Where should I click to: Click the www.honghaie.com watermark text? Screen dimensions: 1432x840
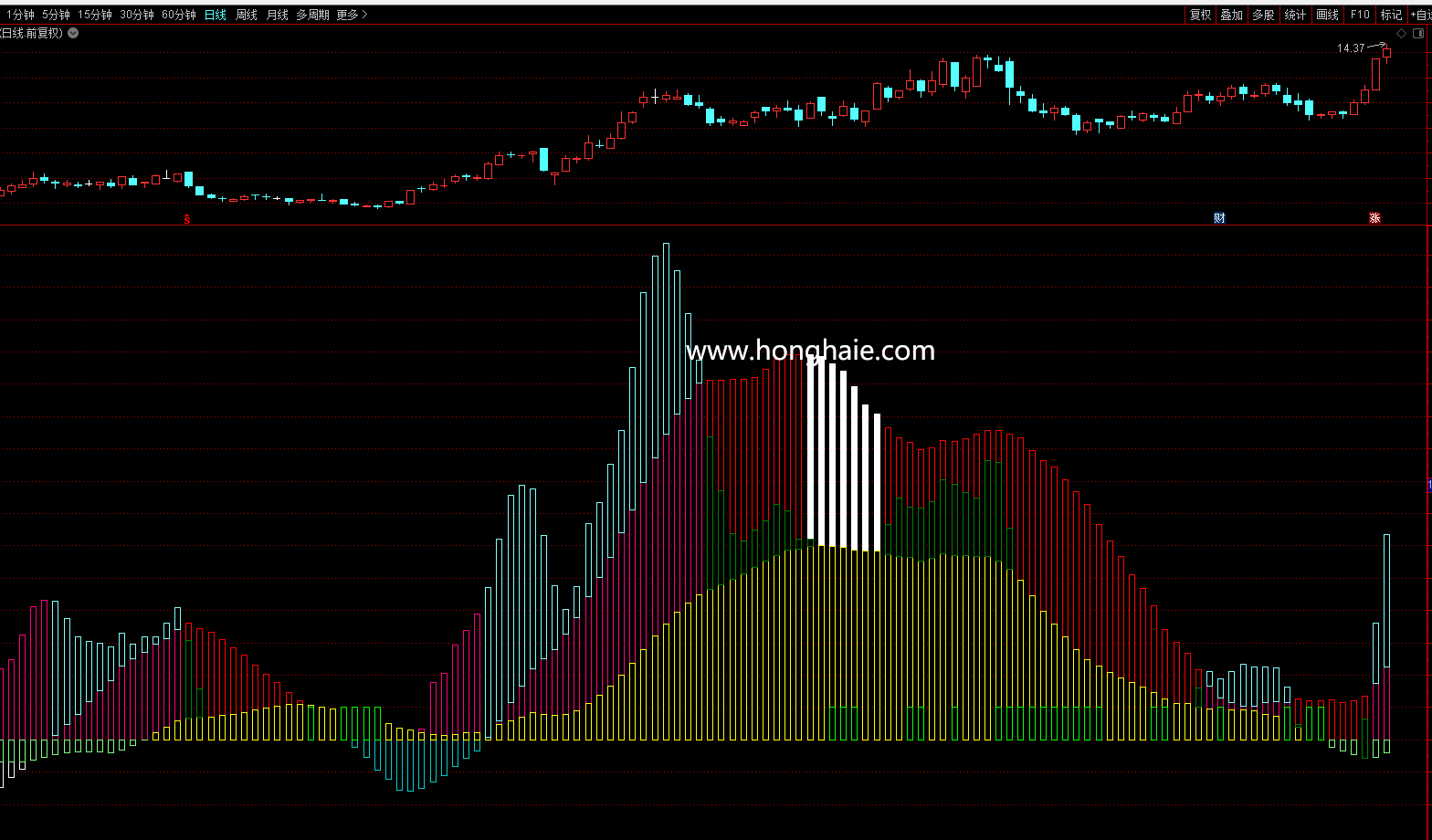coord(810,351)
